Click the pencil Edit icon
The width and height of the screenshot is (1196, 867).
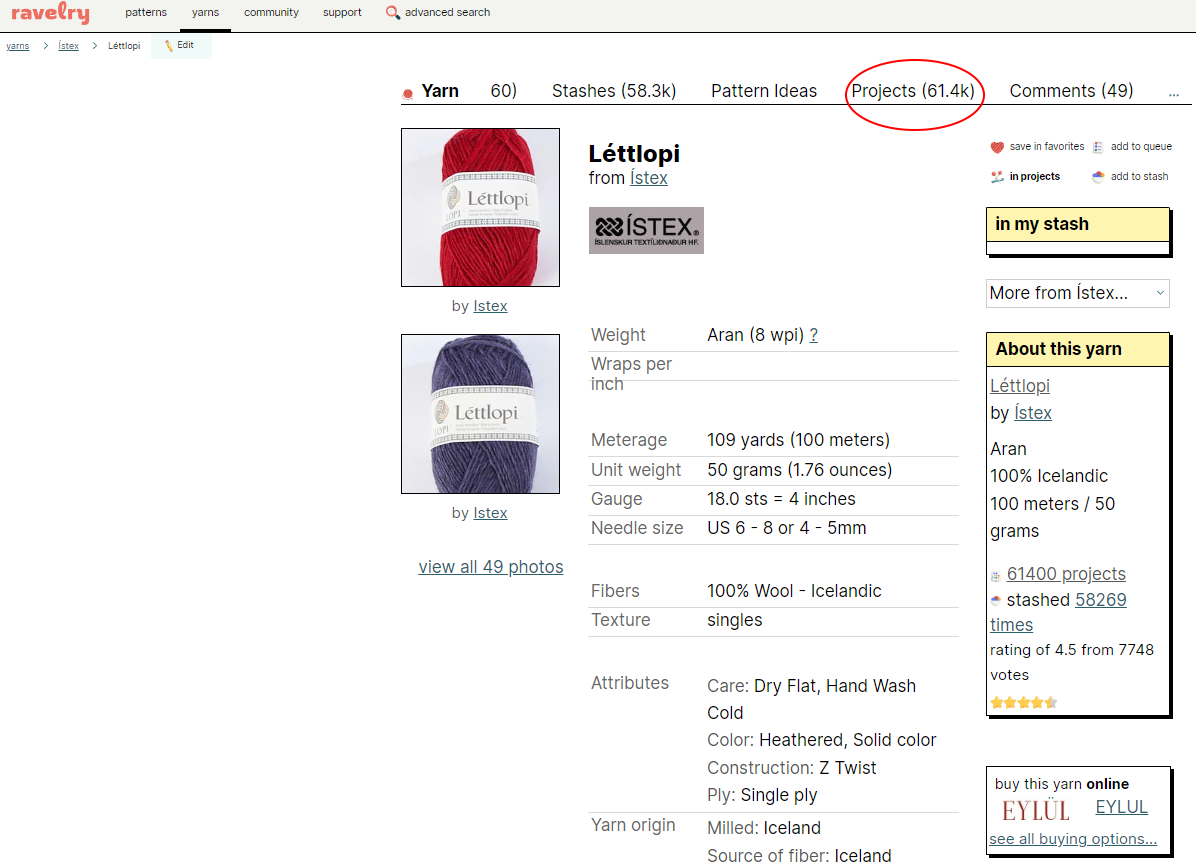[169, 46]
